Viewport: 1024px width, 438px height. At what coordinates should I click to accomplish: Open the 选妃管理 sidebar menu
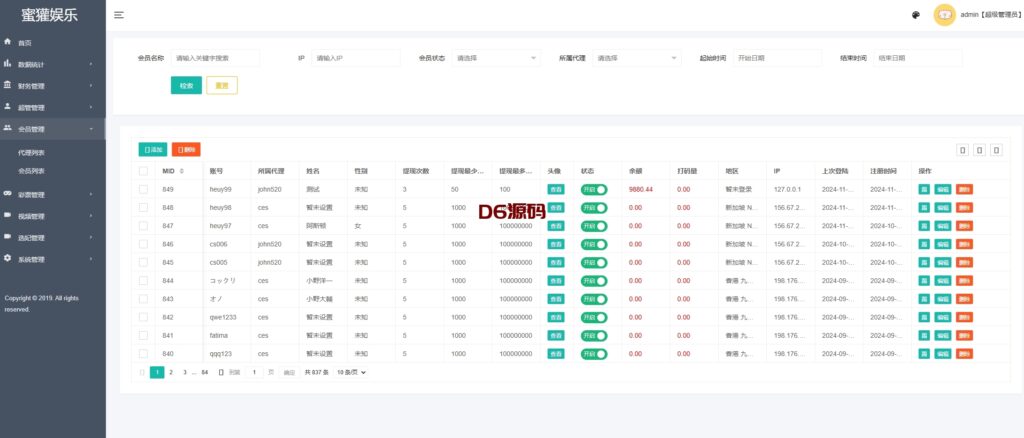pyautogui.click(x=53, y=238)
